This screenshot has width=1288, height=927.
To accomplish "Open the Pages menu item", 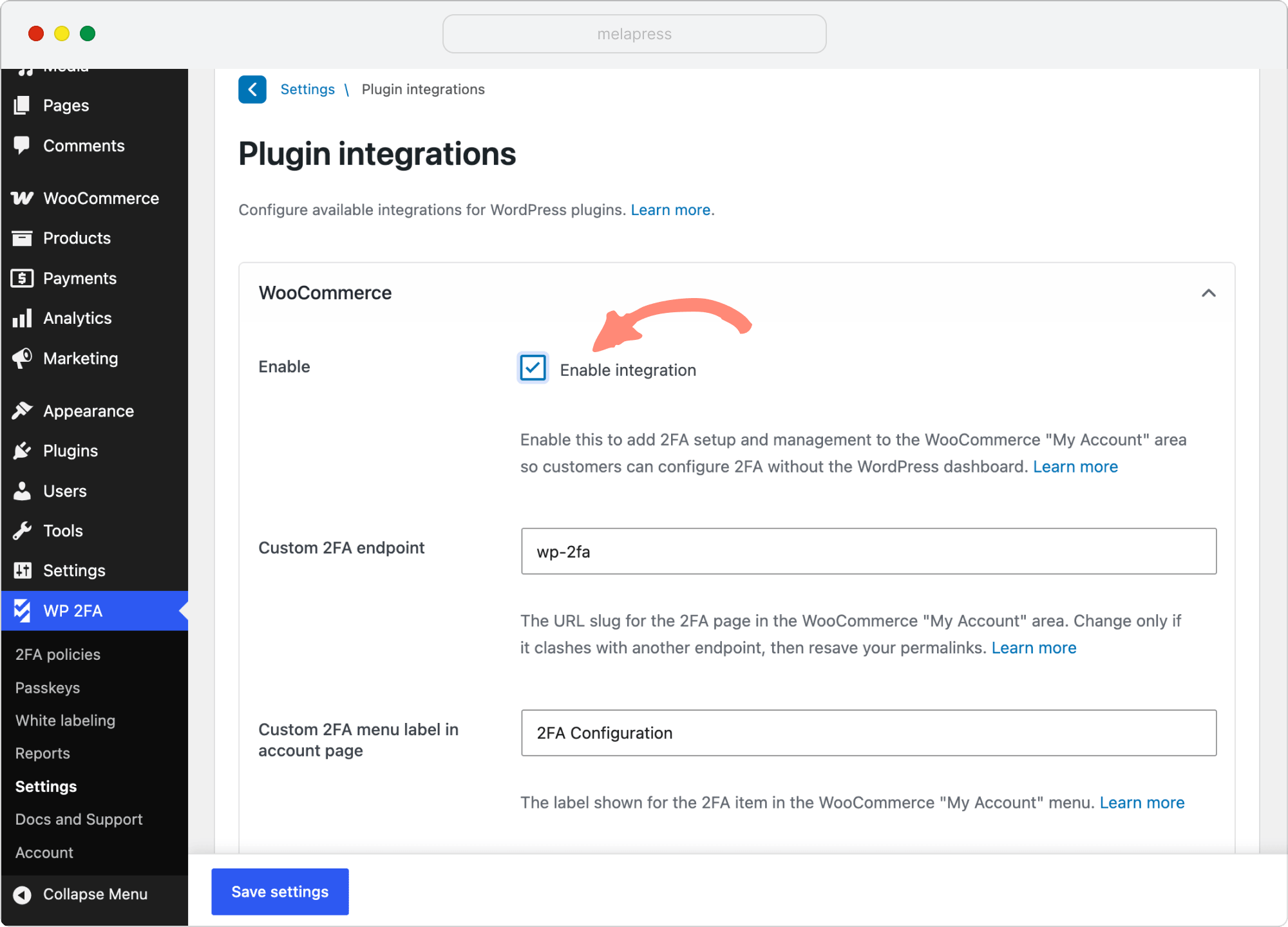I will pos(94,106).
